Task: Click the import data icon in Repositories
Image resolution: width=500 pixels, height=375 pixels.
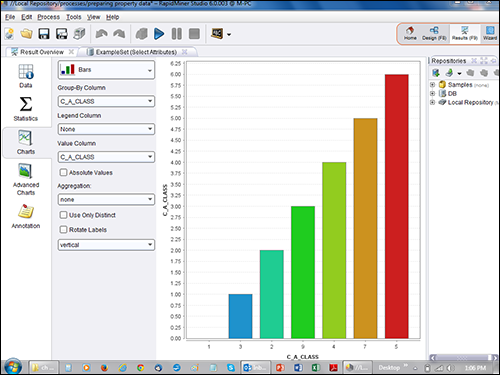Action: (x=436, y=73)
